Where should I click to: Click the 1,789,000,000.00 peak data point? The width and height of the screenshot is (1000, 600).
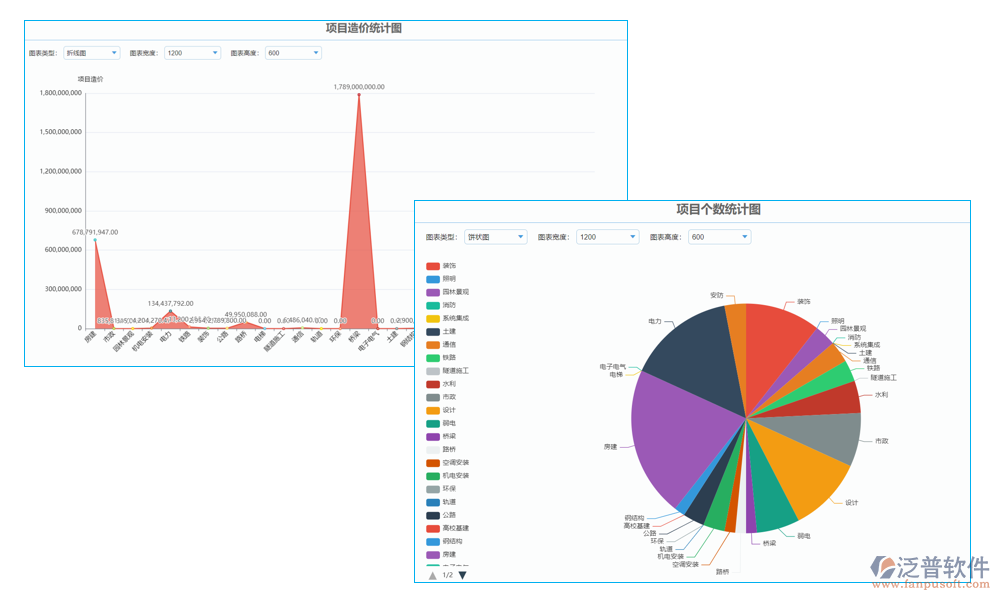click(359, 95)
